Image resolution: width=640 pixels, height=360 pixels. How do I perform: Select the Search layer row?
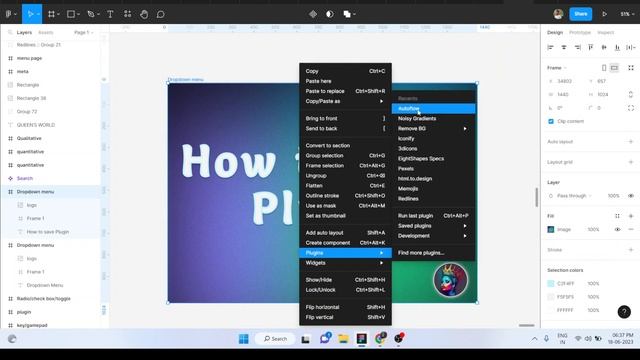click(50, 178)
